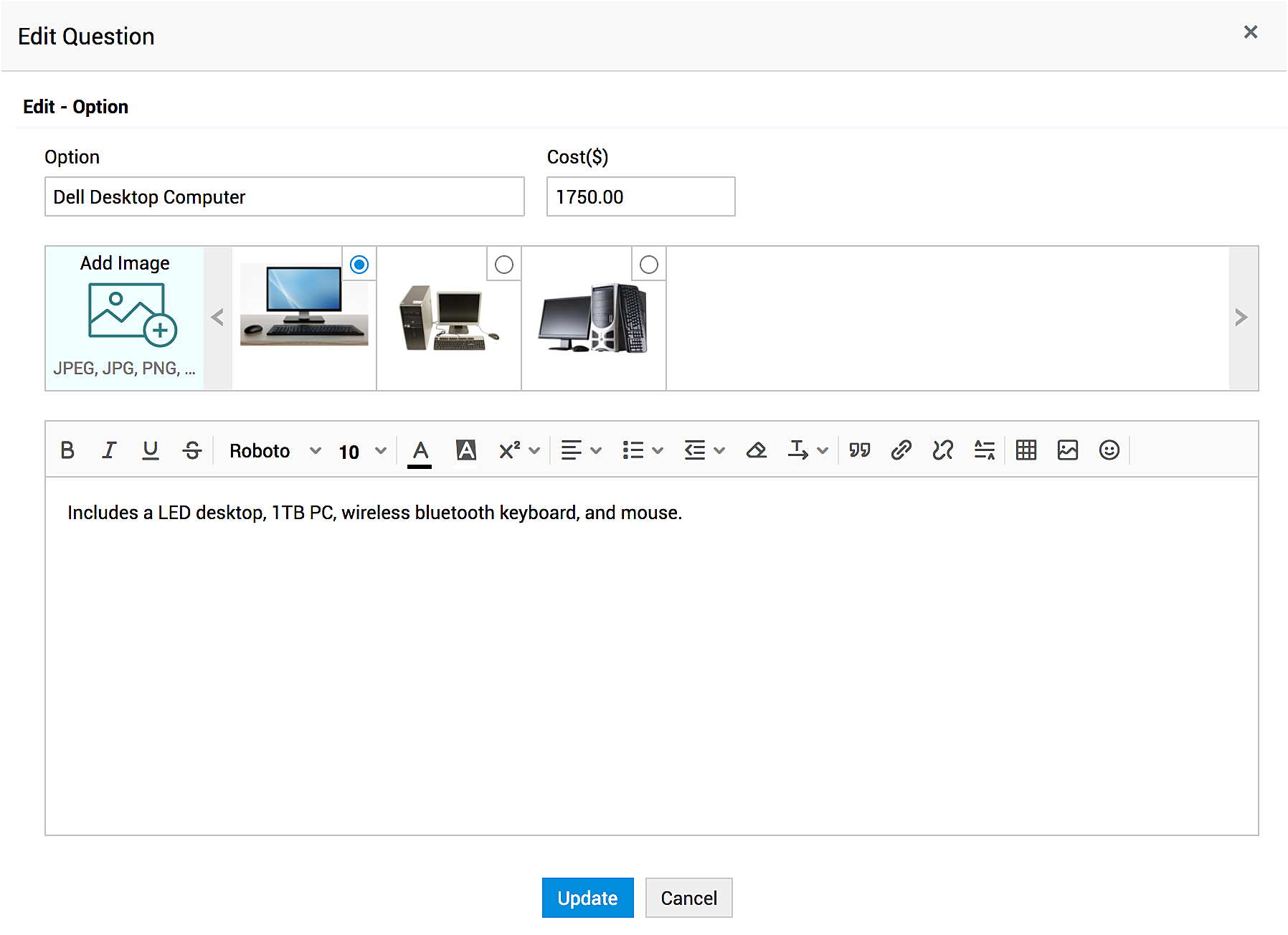
Task: Choose the font text color
Action: [x=420, y=451]
